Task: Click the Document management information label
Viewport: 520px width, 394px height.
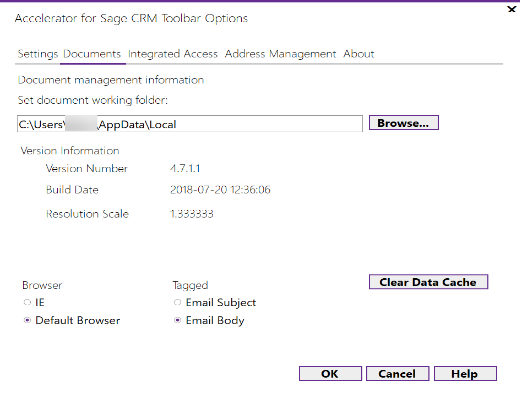Action: (x=111, y=80)
